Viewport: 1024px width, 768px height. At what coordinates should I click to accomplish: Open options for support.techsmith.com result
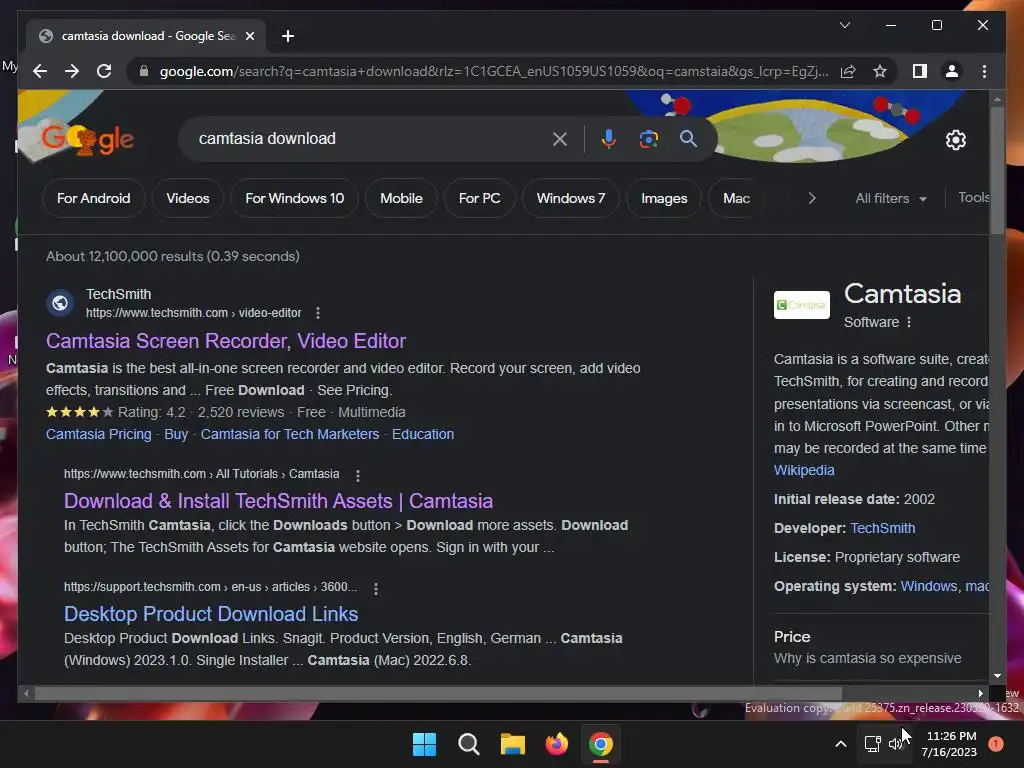point(376,588)
